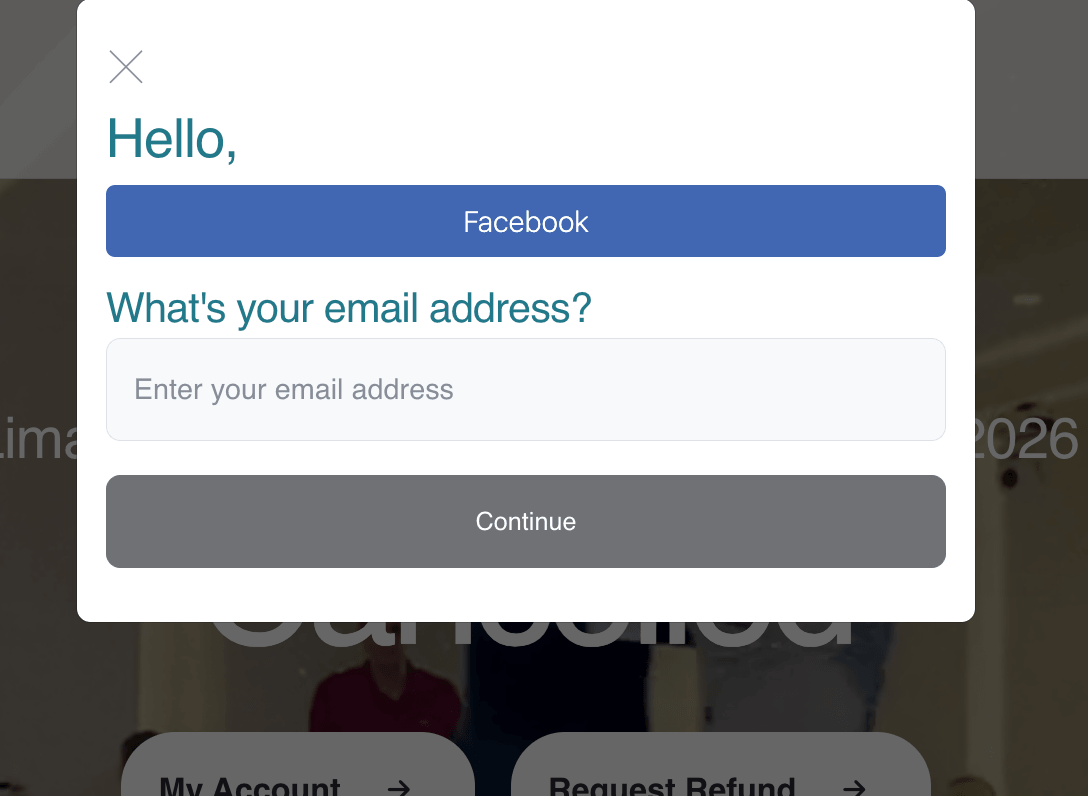Sign in with the Facebook button
Viewport: 1088px width, 796px height.
click(x=526, y=221)
